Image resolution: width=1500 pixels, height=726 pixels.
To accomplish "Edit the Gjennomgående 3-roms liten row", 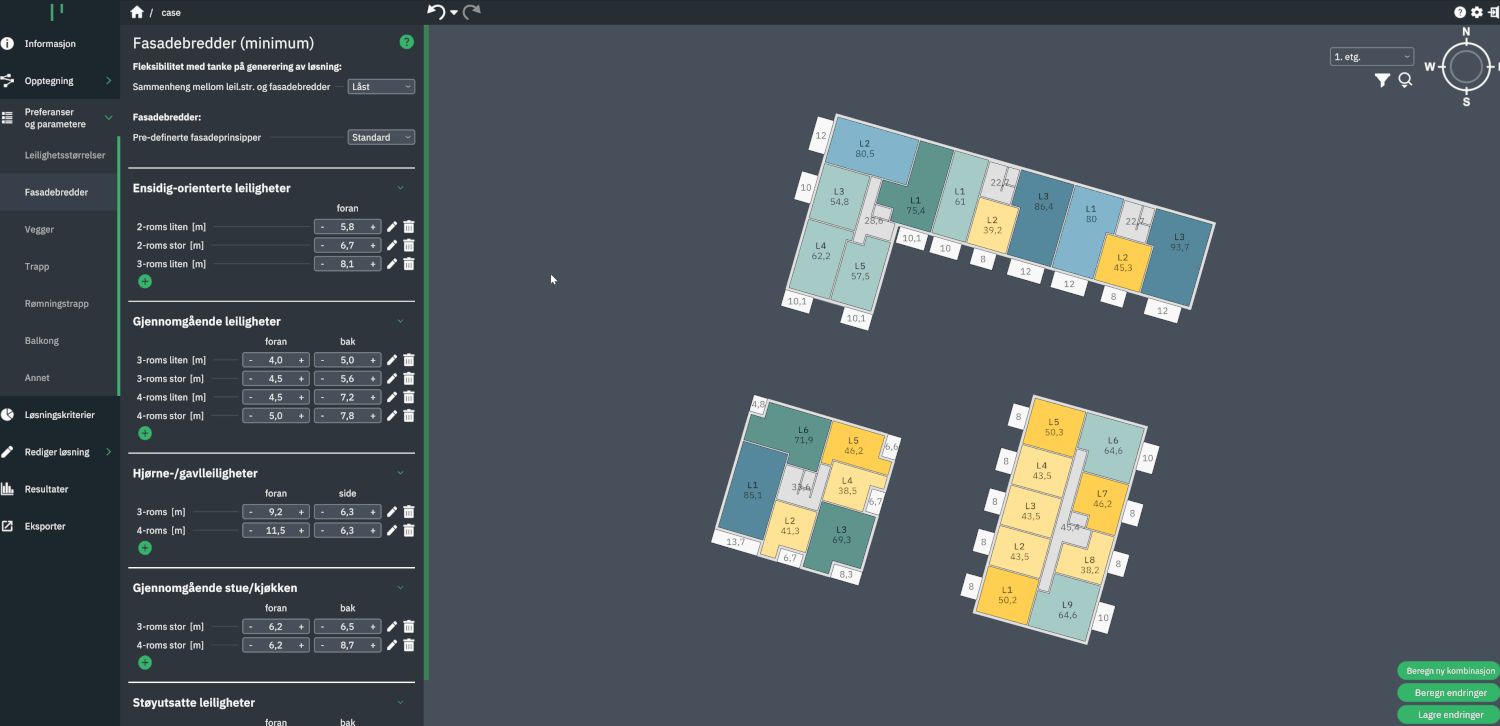I will tap(392, 360).
